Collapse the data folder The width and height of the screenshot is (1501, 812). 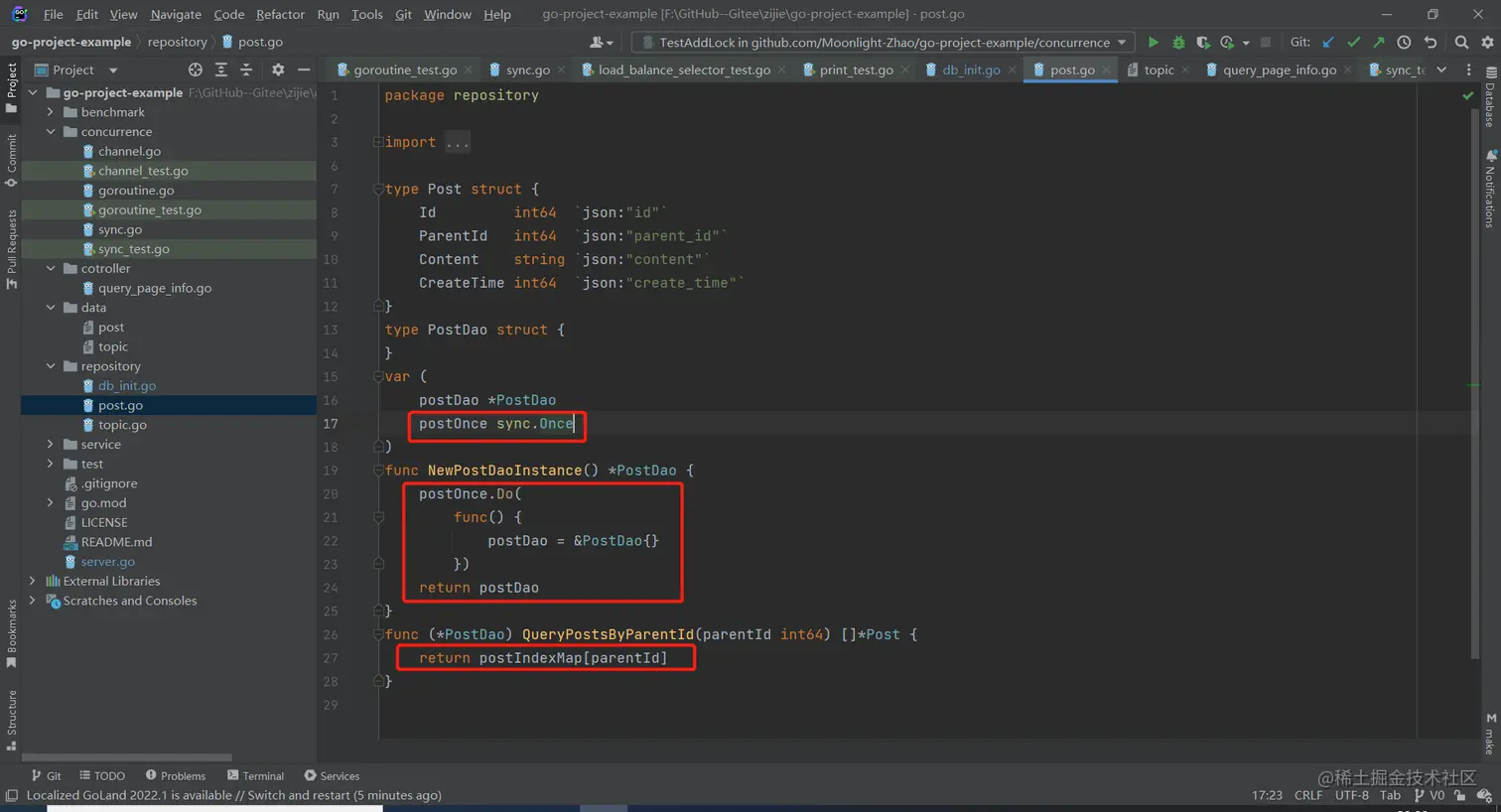[51, 308]
